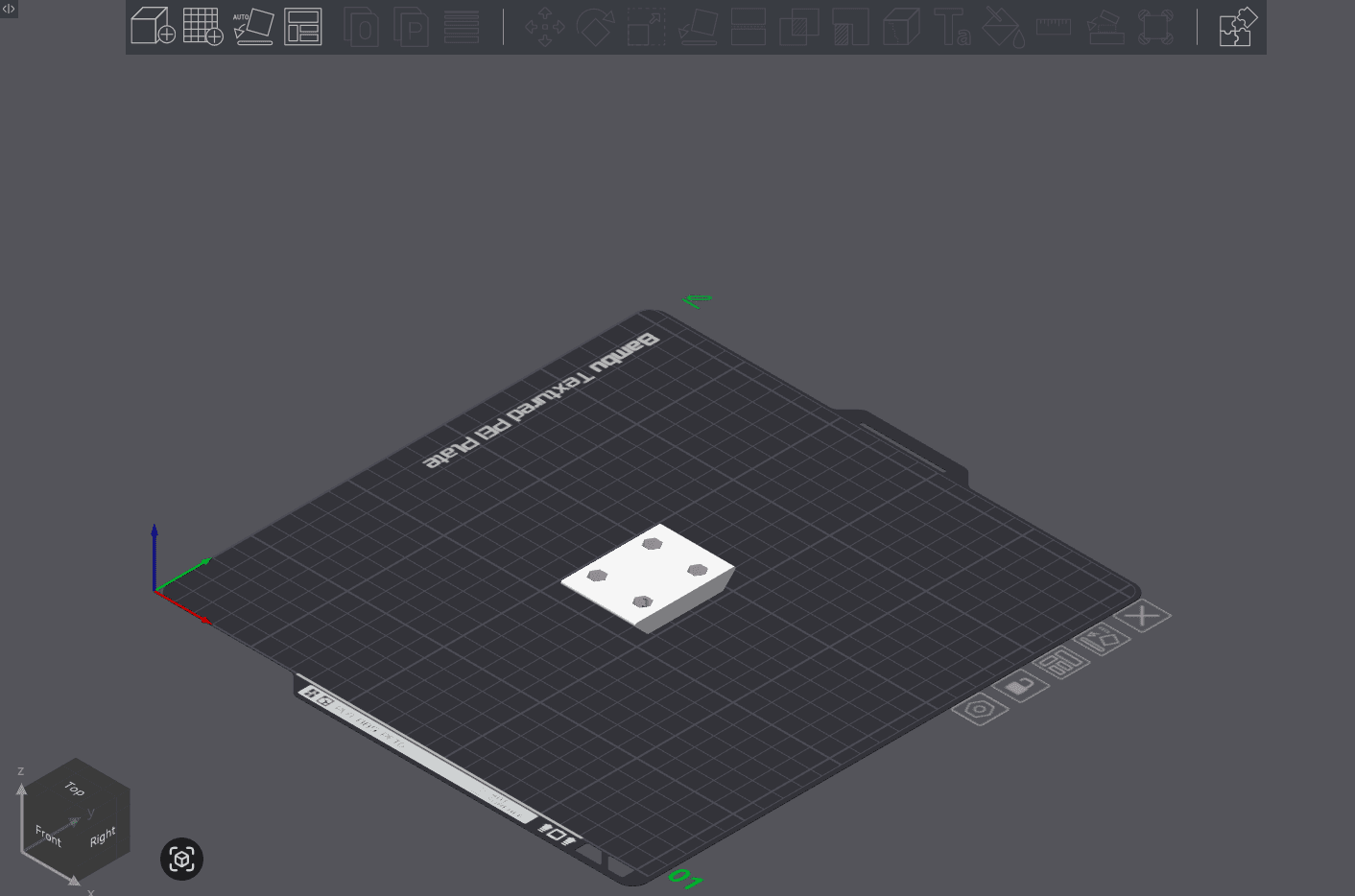The width and height of the screenshot is (1355, 896).
Task: Collapse the side panel with the arrow handle
Action: [9, 9]
